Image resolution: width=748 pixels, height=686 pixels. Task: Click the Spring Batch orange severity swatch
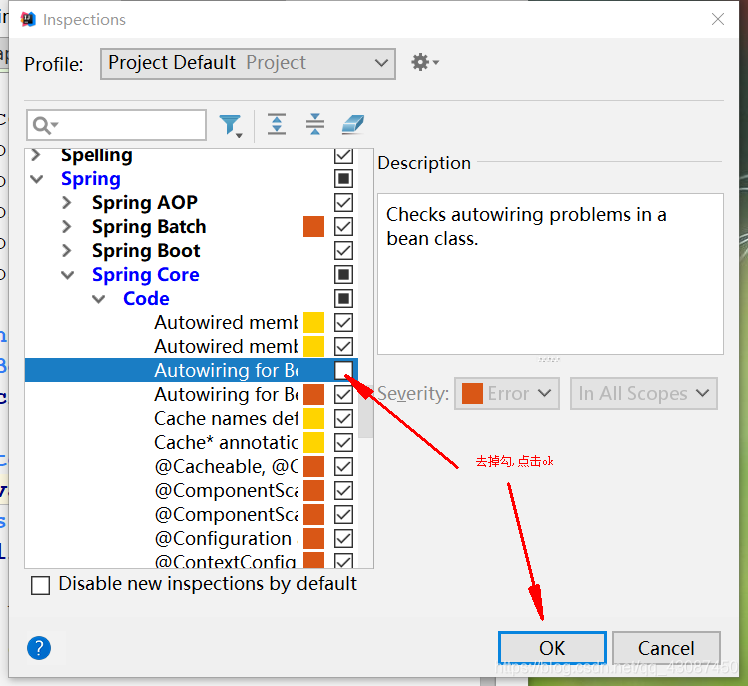[x=313, y=227]
